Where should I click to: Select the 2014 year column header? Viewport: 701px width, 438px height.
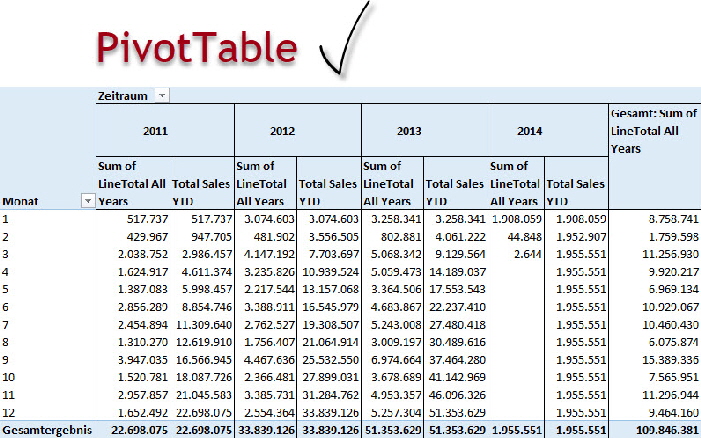pyautogui.click(x=531, y=130)
